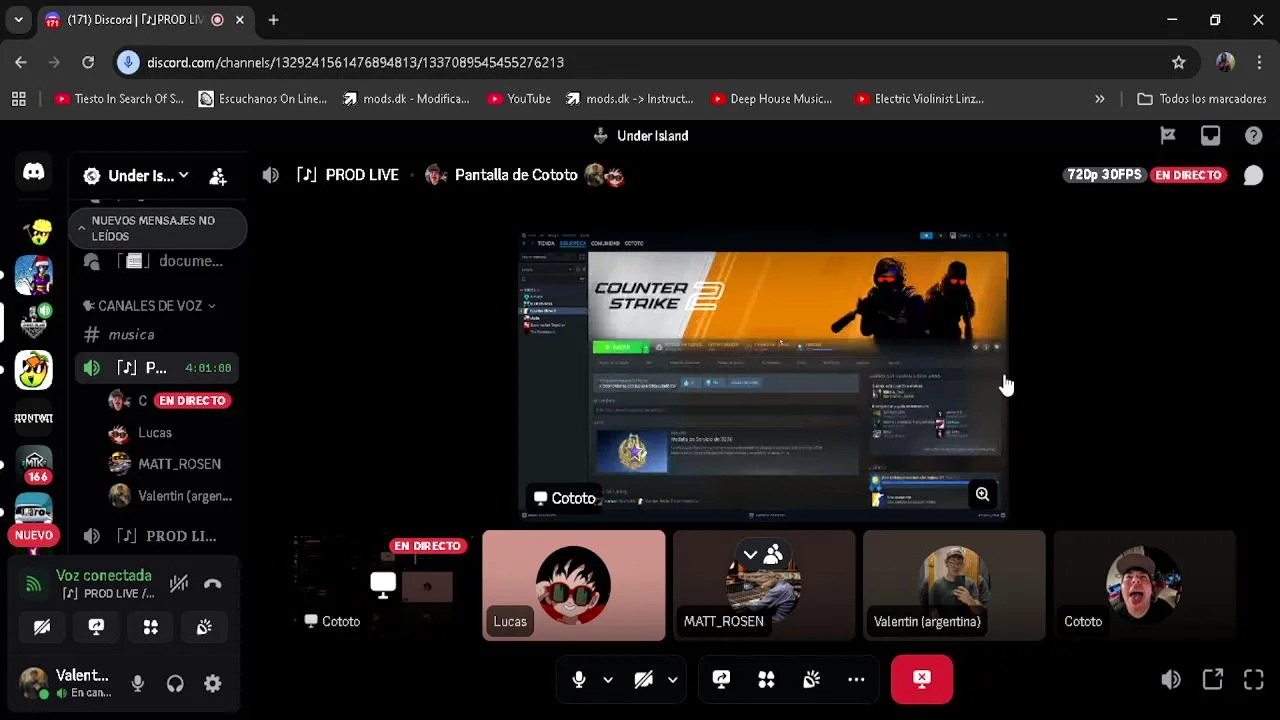Show chat via speech bubble icon
Image resolution: width=1280 pixels, height=720 pixels.
coord(1253,175)
